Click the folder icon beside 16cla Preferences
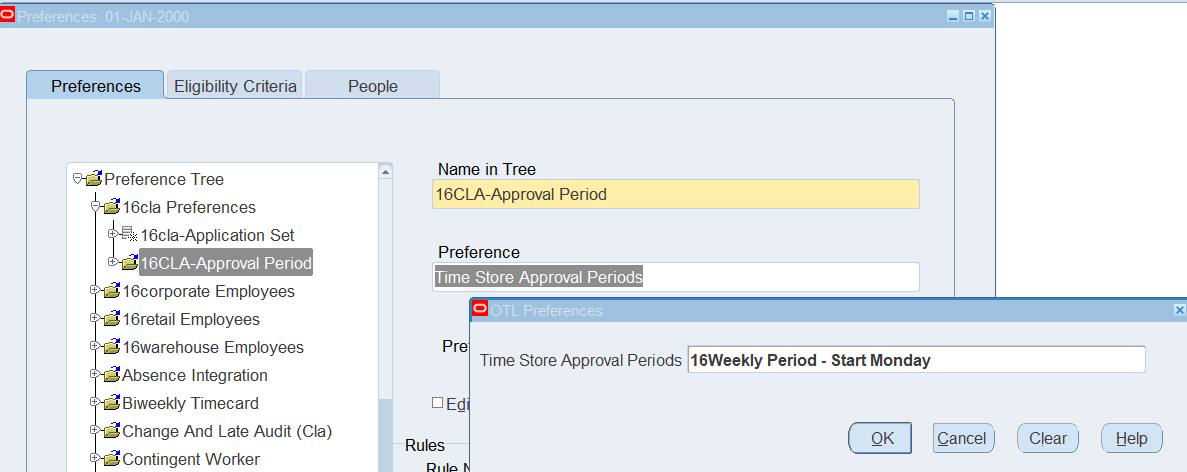 click(x=111, y=208)
